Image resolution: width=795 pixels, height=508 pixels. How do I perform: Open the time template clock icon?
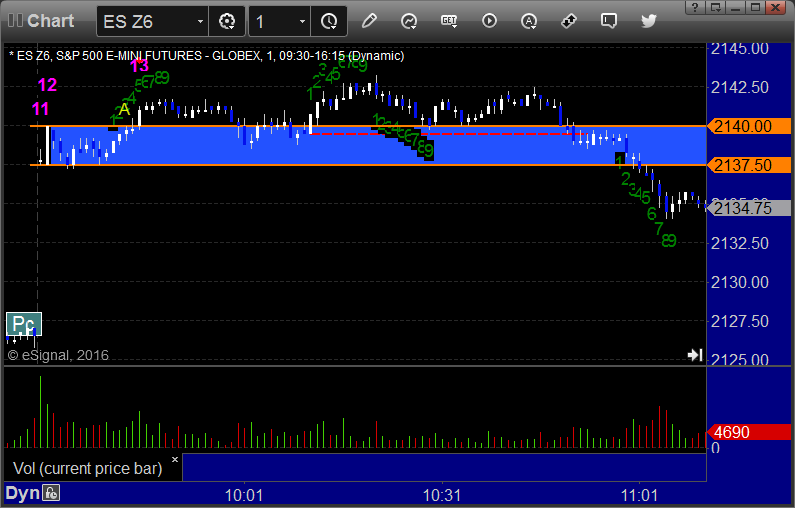329,21
